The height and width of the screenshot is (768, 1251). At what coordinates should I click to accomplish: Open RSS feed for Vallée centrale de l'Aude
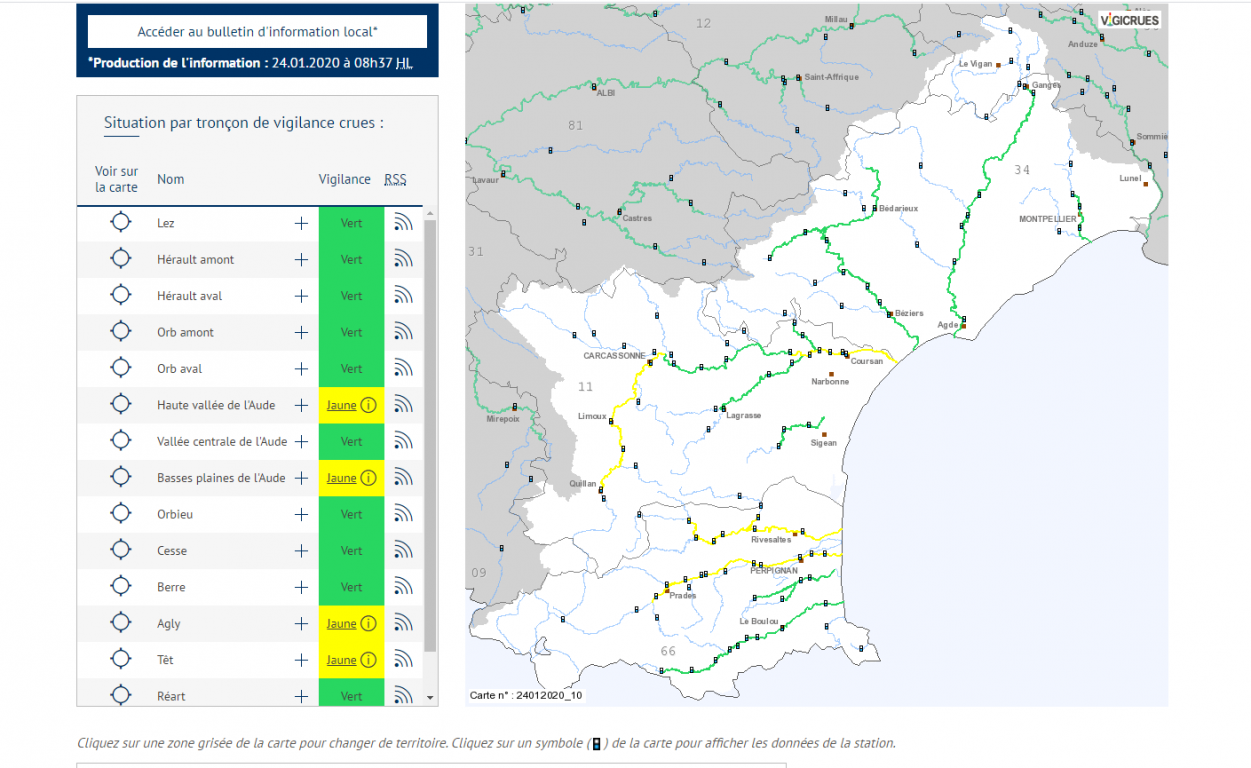pyautogui.click(x=403, y=442)
